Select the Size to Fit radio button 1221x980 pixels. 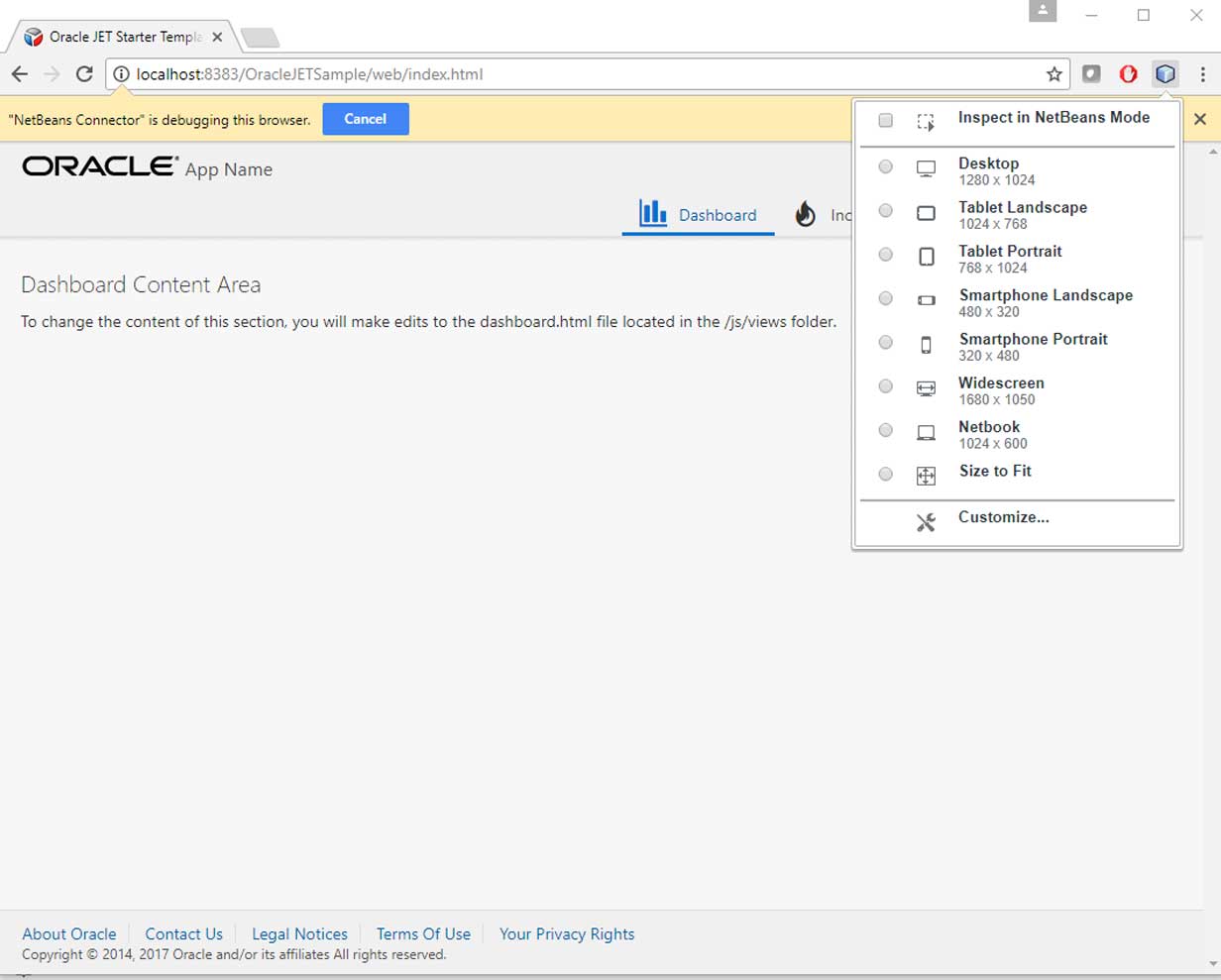(886, 474)
